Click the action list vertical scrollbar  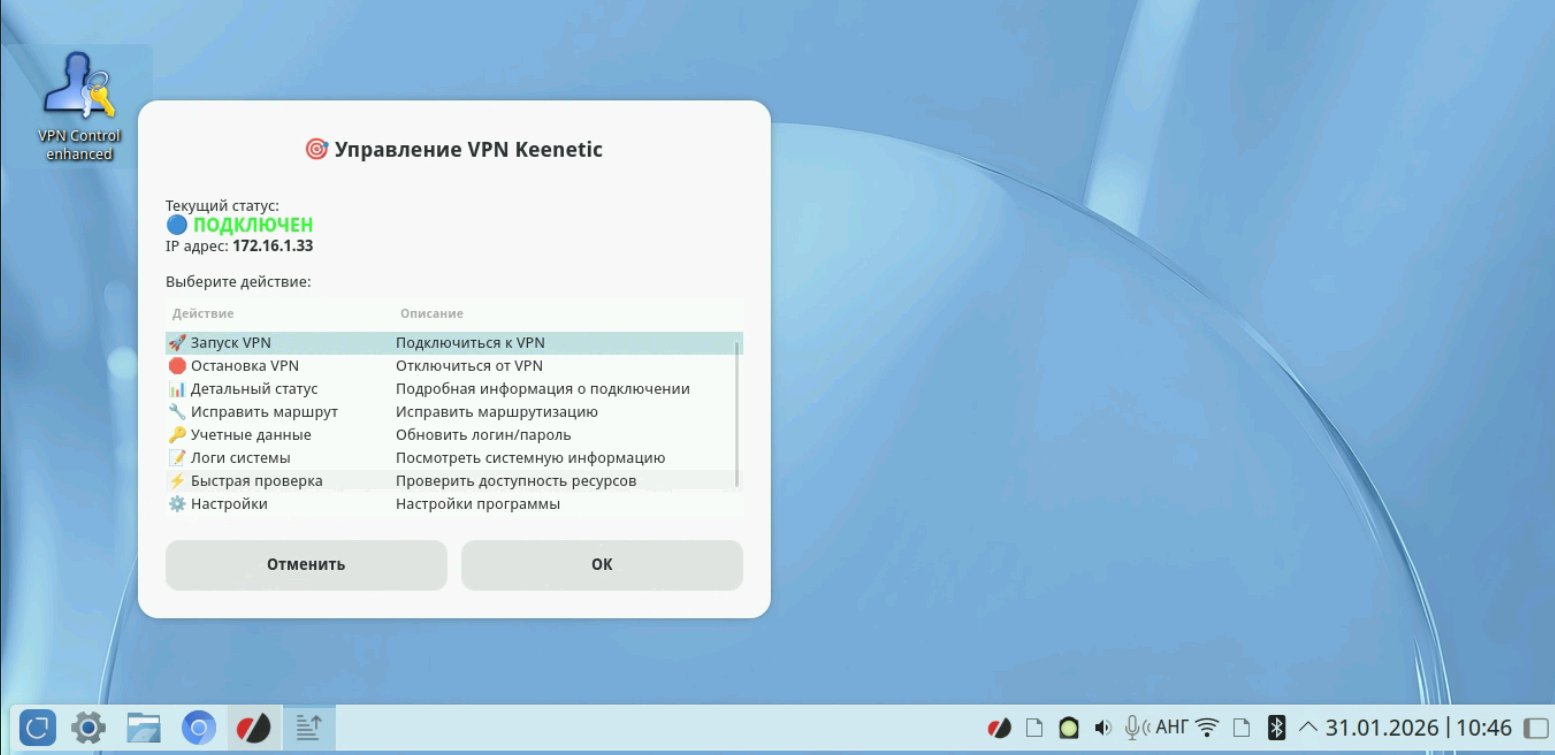[738, 414]
